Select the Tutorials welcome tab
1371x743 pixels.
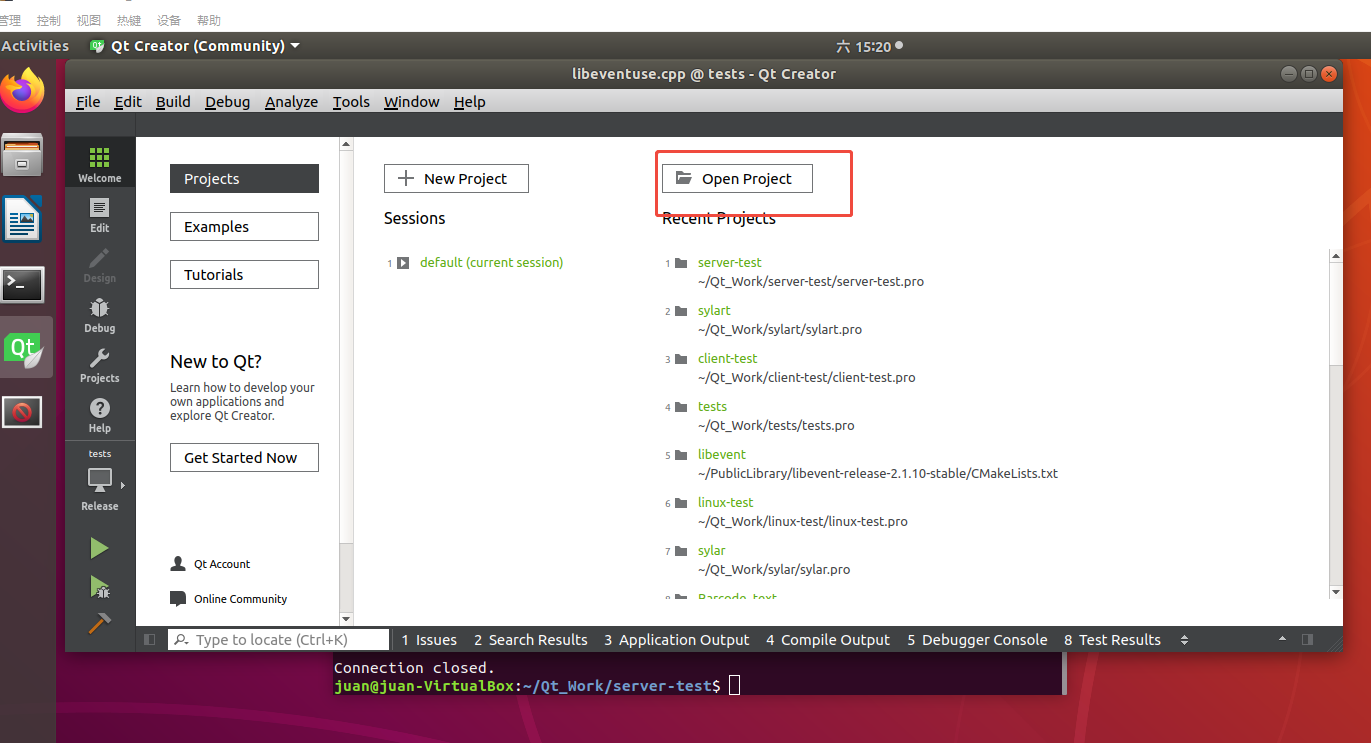(244, 275)
